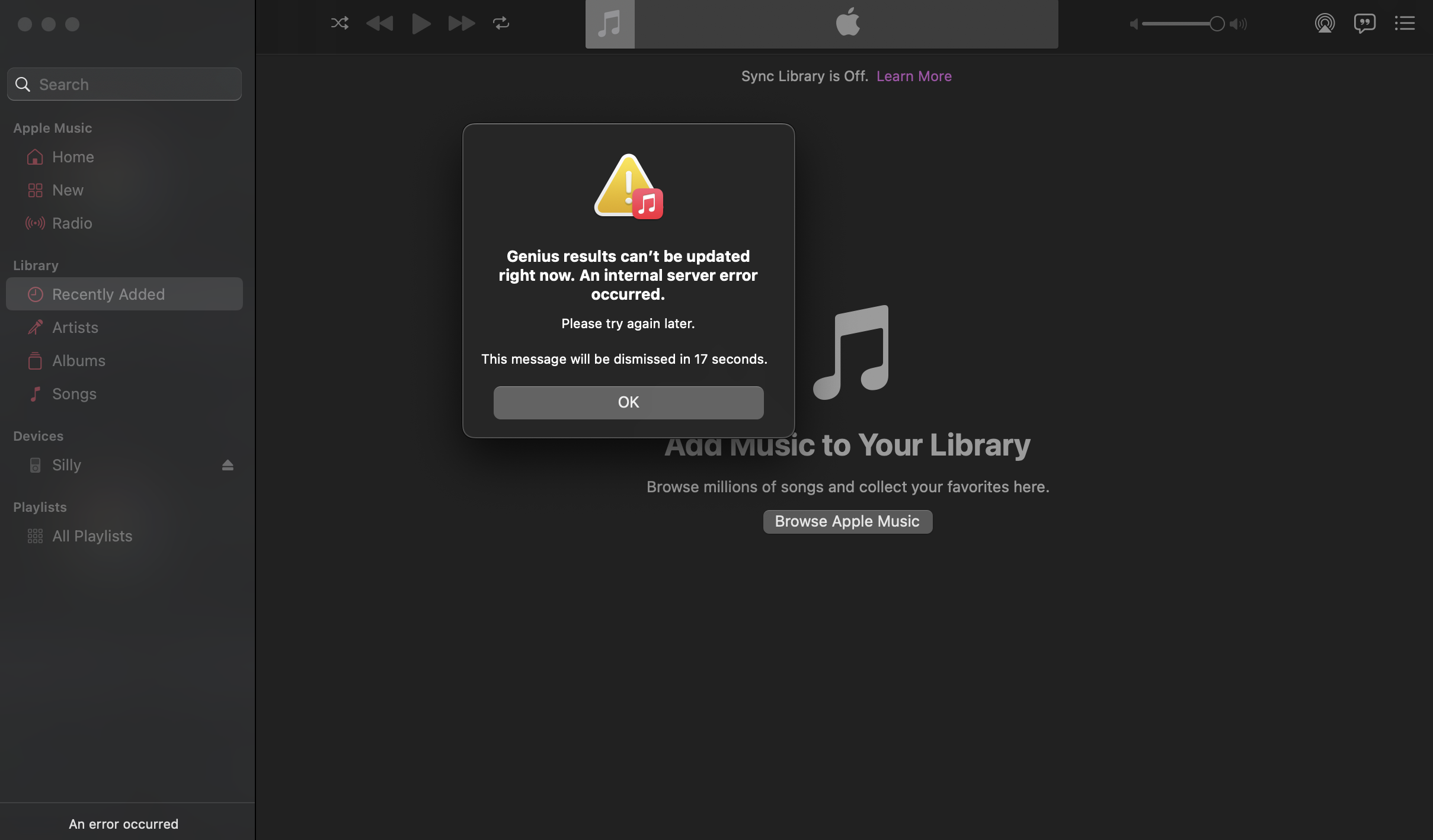The image size is (1433, 840).
Task: Open the Learn More link
Action: point(914,76)
